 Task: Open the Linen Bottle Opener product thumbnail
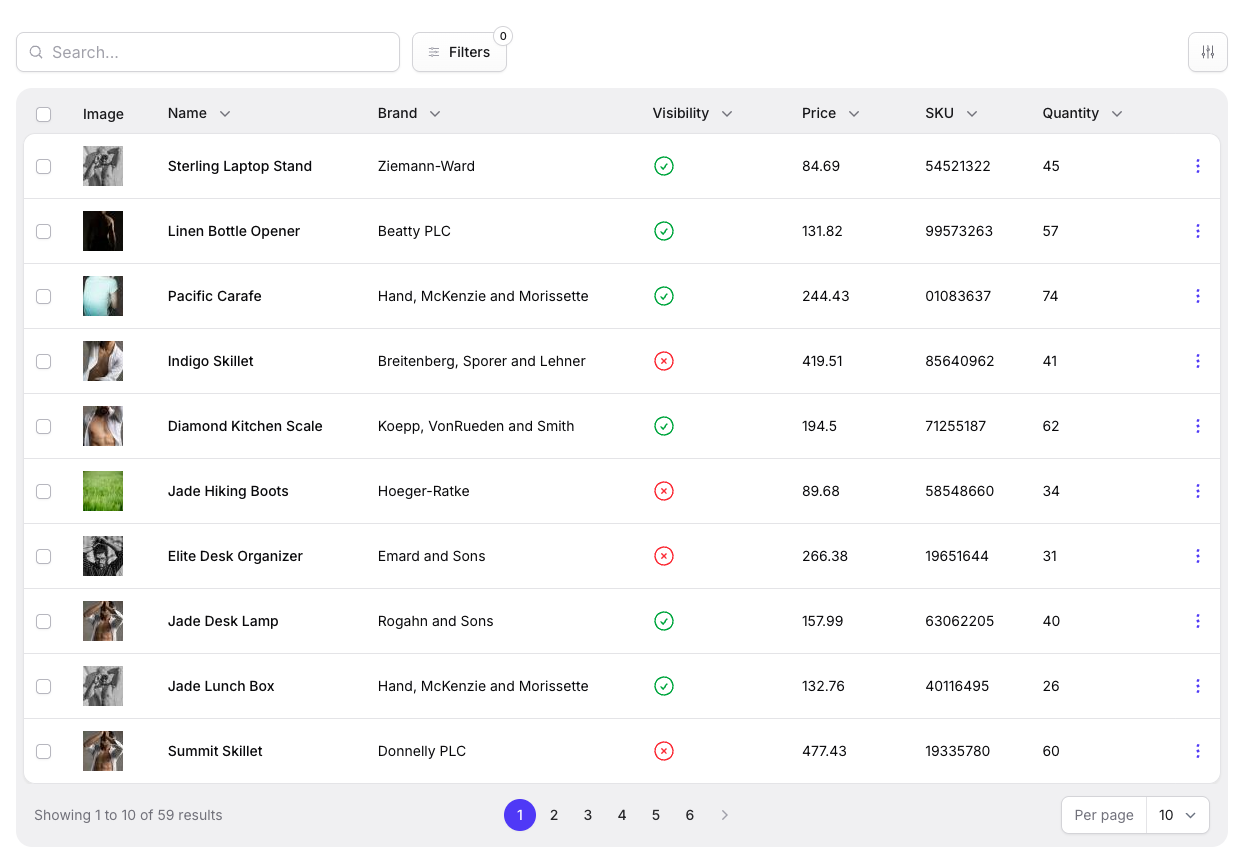[103, 231]
